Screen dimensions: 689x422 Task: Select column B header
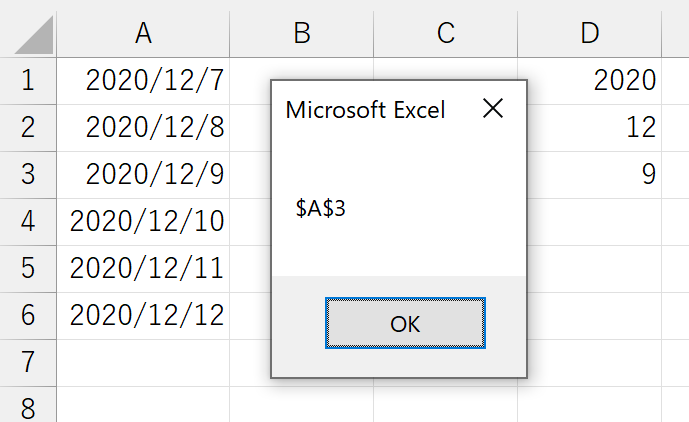[301, 34]
